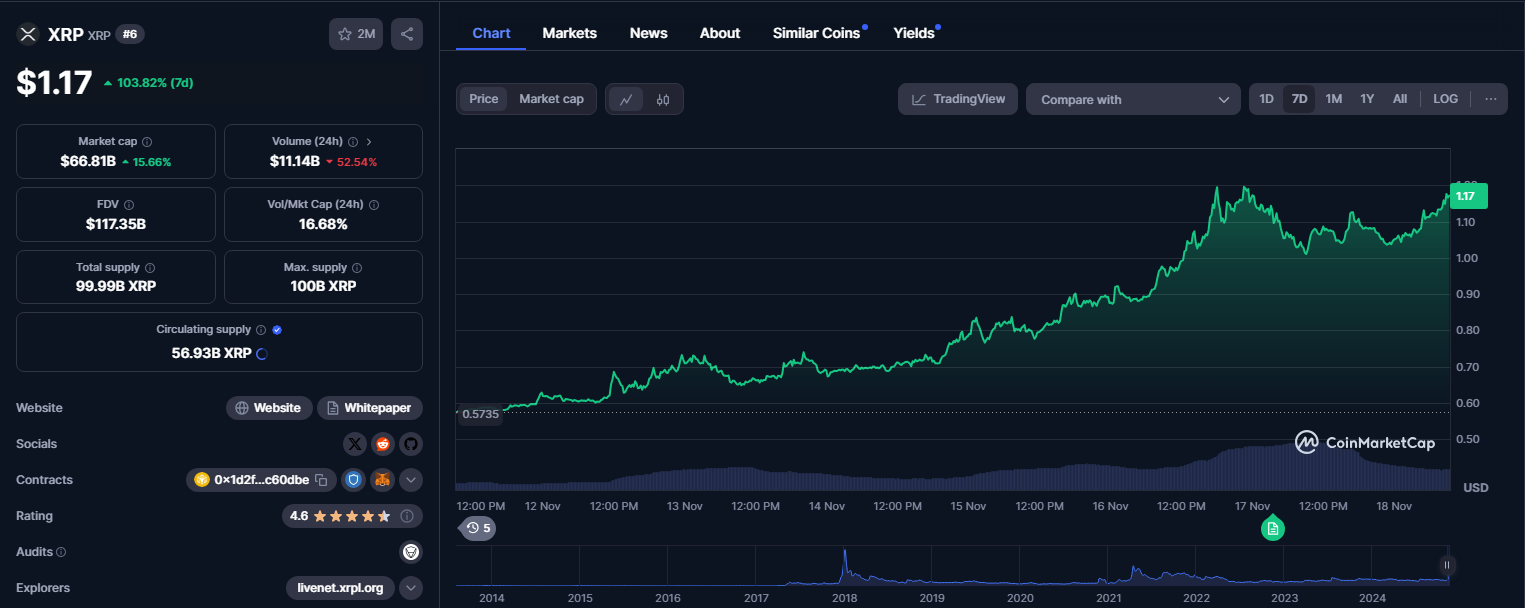Open the Similar Coins tab
Screen dimensions: 1525x608
tap(816, 33)
